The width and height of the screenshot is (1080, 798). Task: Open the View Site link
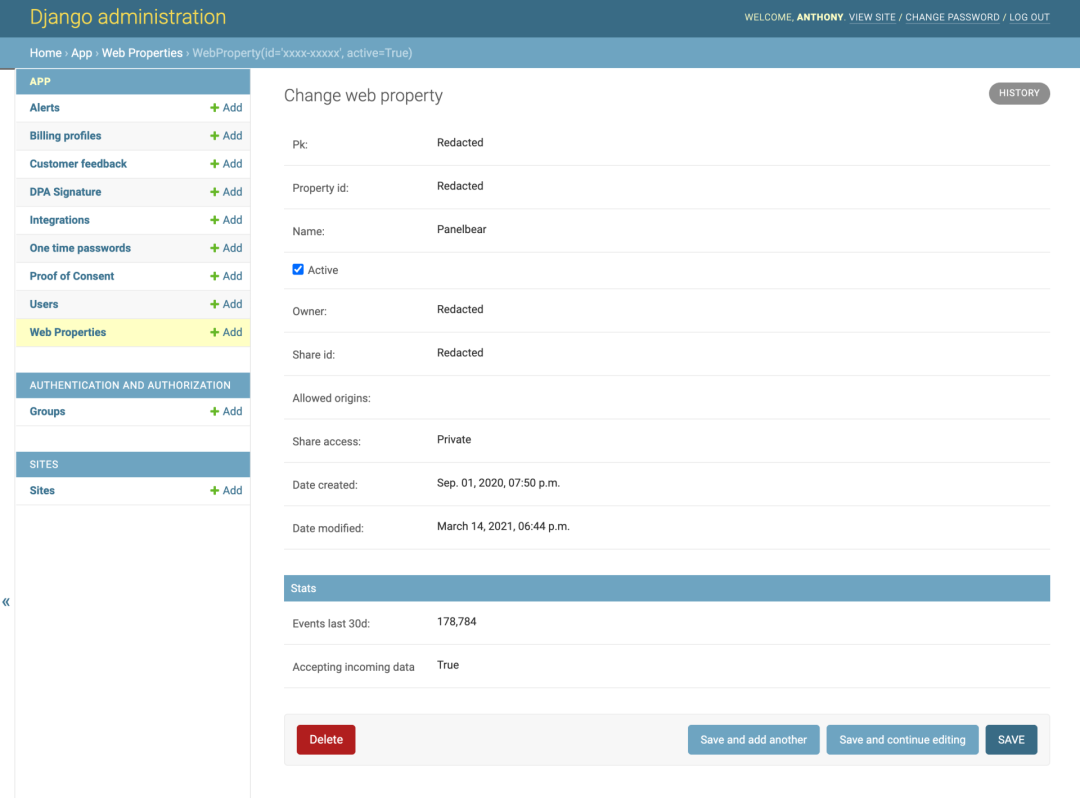point(872,17)
